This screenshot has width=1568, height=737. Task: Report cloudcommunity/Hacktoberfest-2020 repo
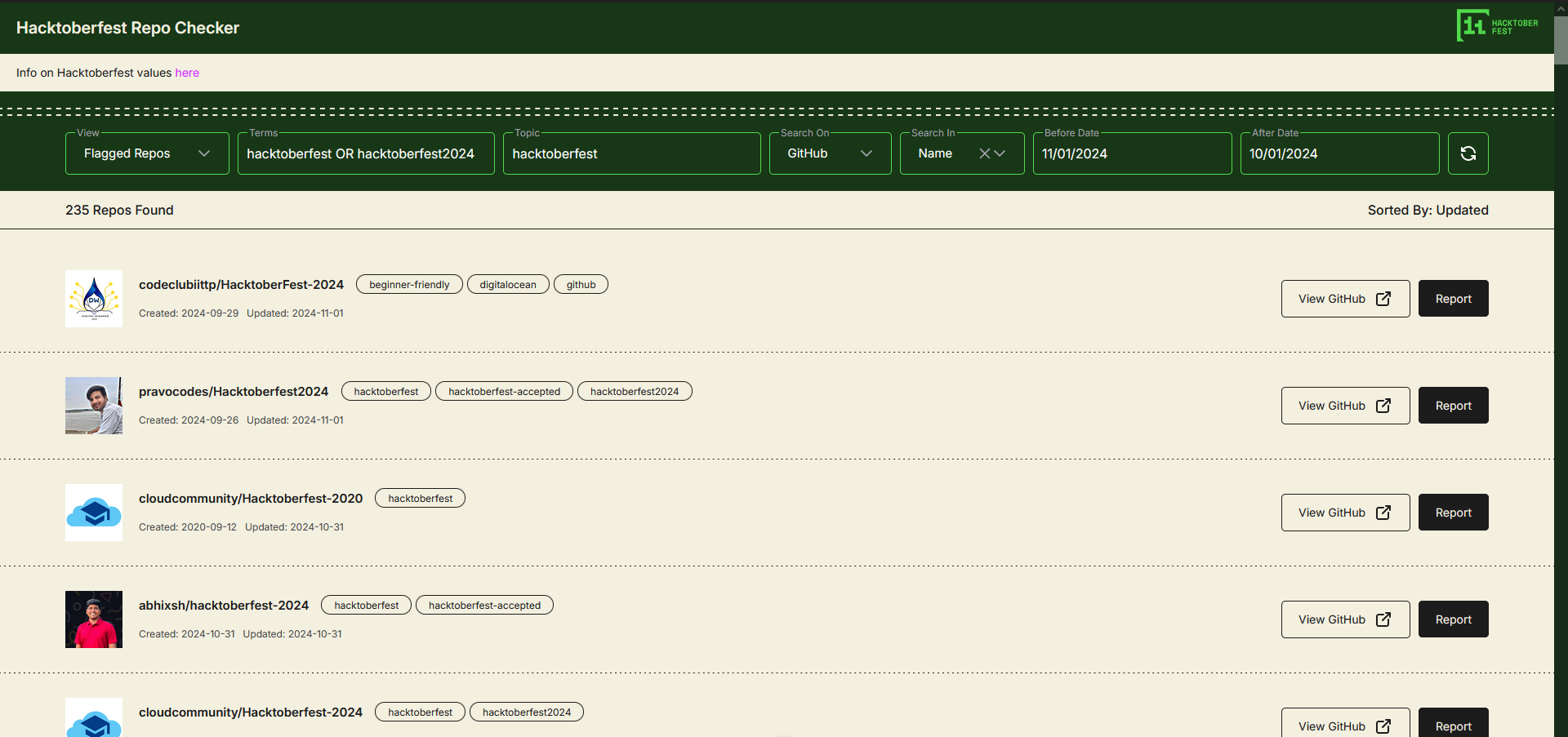[1453, 513]
